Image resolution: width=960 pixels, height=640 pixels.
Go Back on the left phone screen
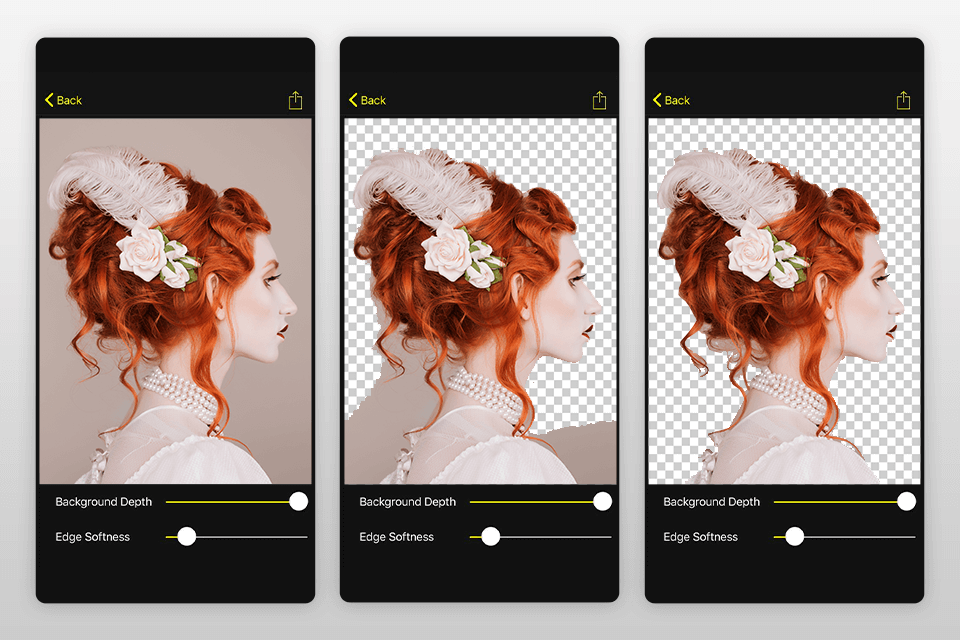point(63,100)
